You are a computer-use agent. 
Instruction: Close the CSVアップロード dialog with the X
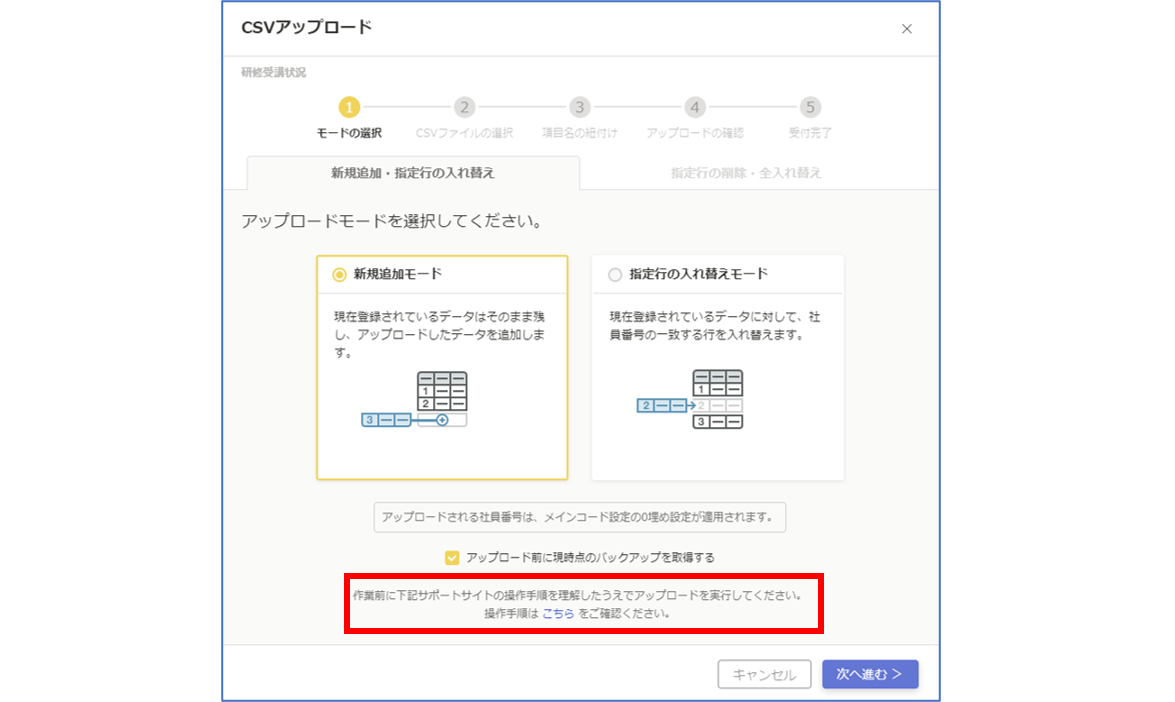907,29
